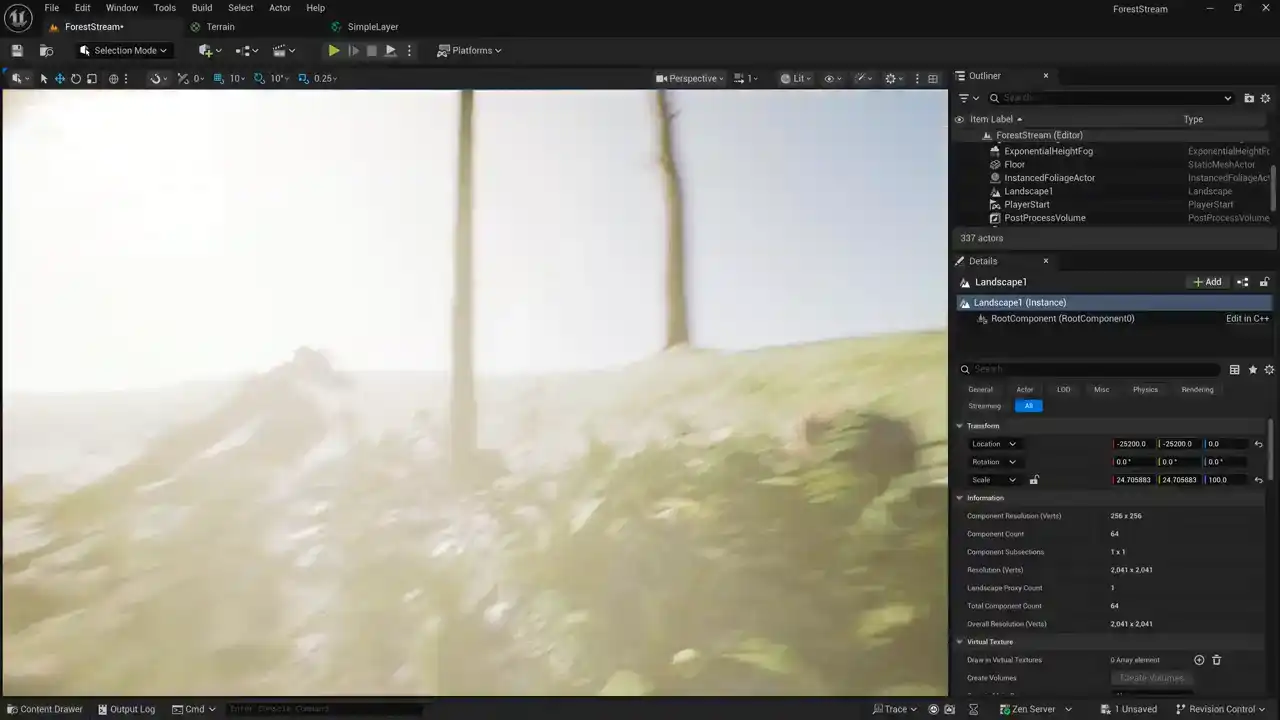Click the Add component button
This screenshot has width=1280, height=720.
tap(1207, 282)
